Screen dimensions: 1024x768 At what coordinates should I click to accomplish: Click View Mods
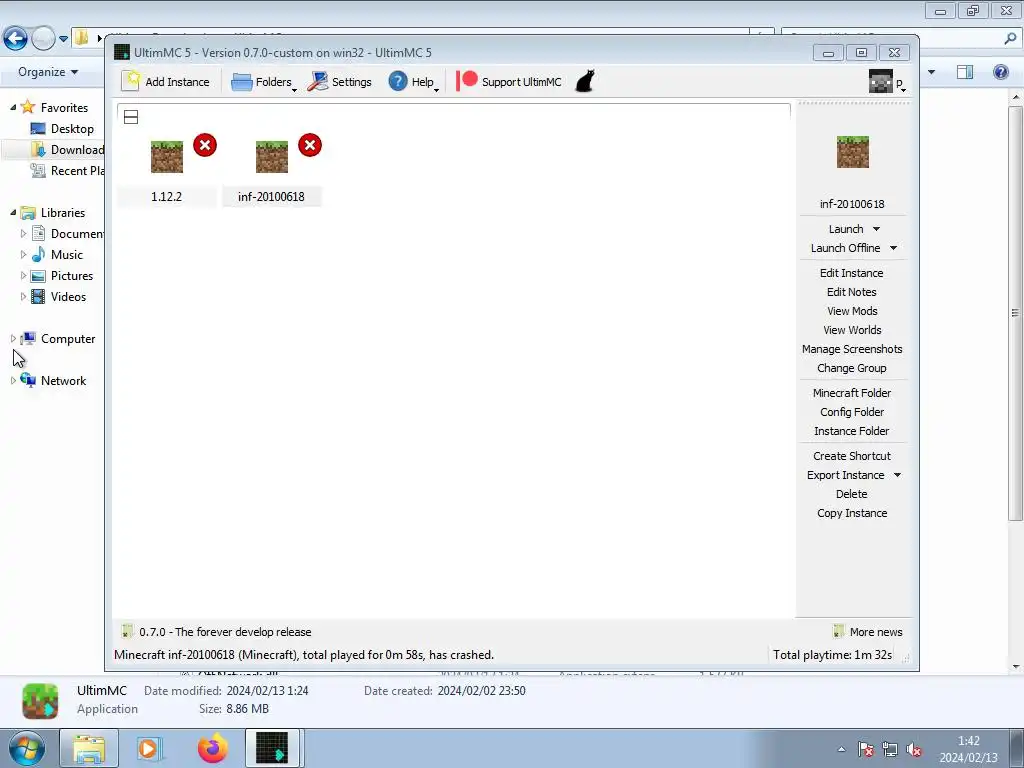click(852, 311)
